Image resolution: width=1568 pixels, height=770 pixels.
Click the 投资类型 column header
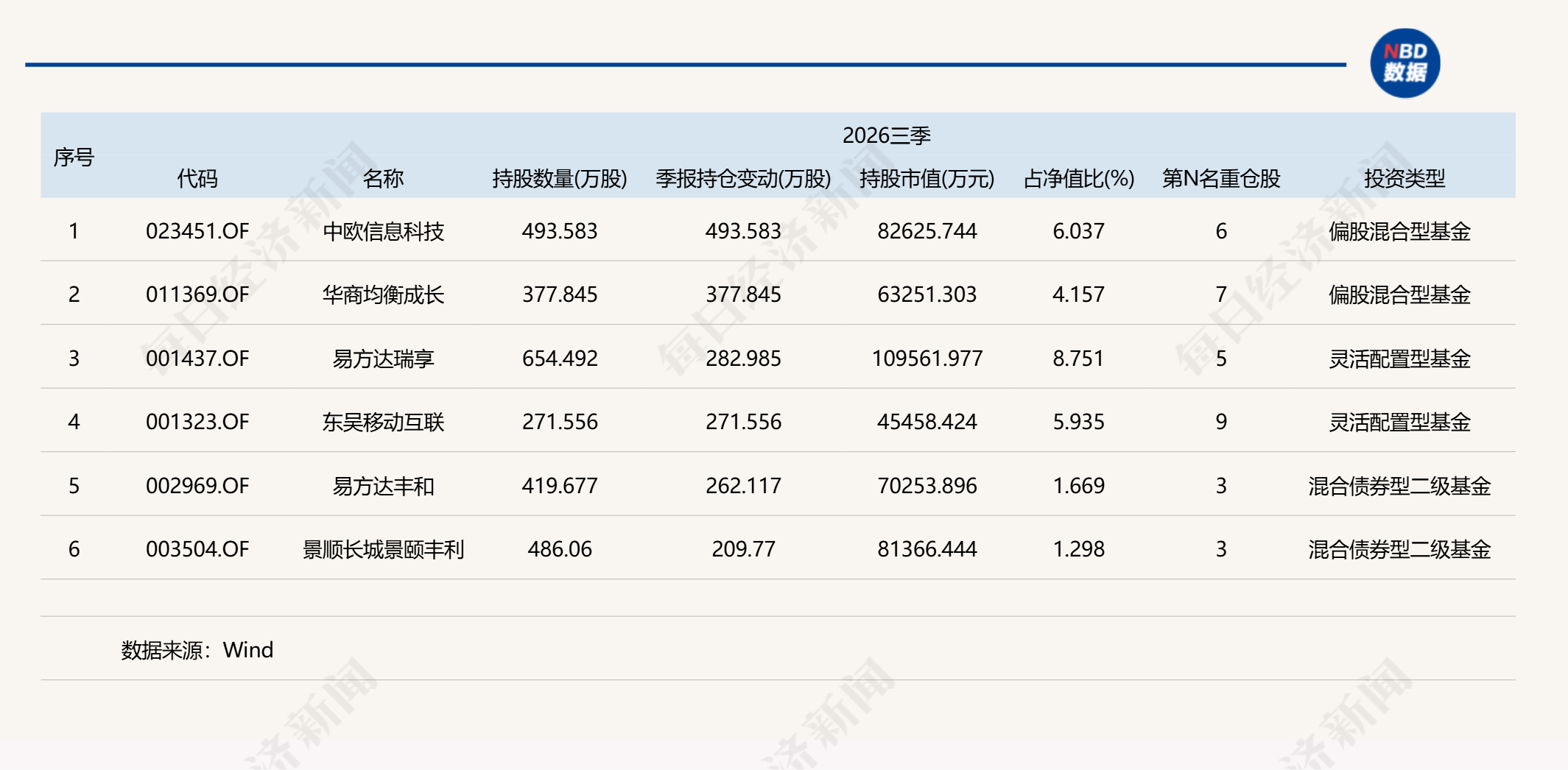coord(1404,178)
